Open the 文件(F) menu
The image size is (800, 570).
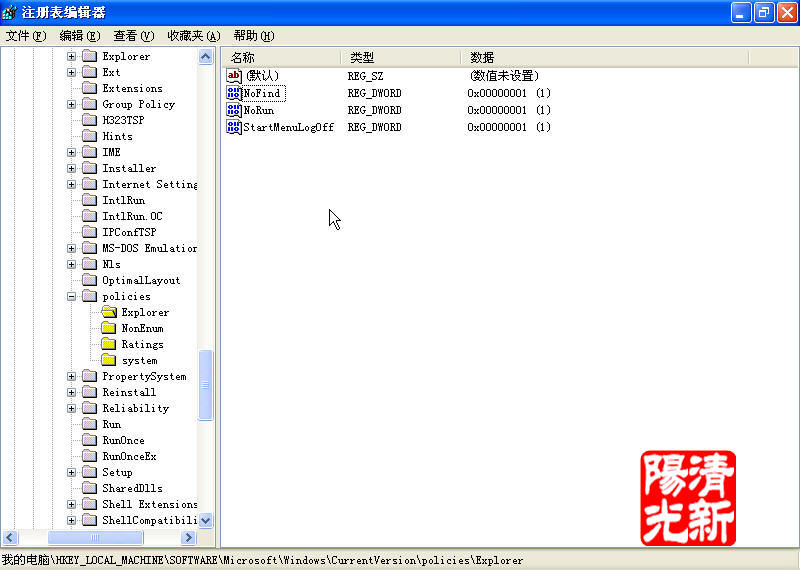click(26, 36)
